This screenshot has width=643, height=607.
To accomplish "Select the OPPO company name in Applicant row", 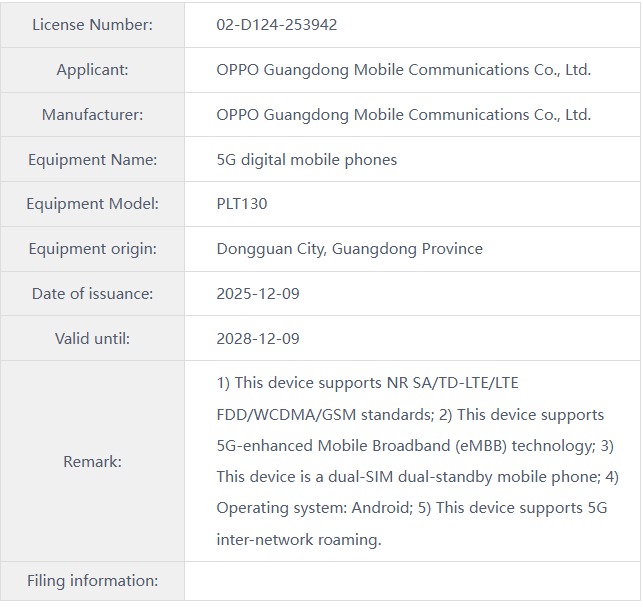I will (403, 70).
